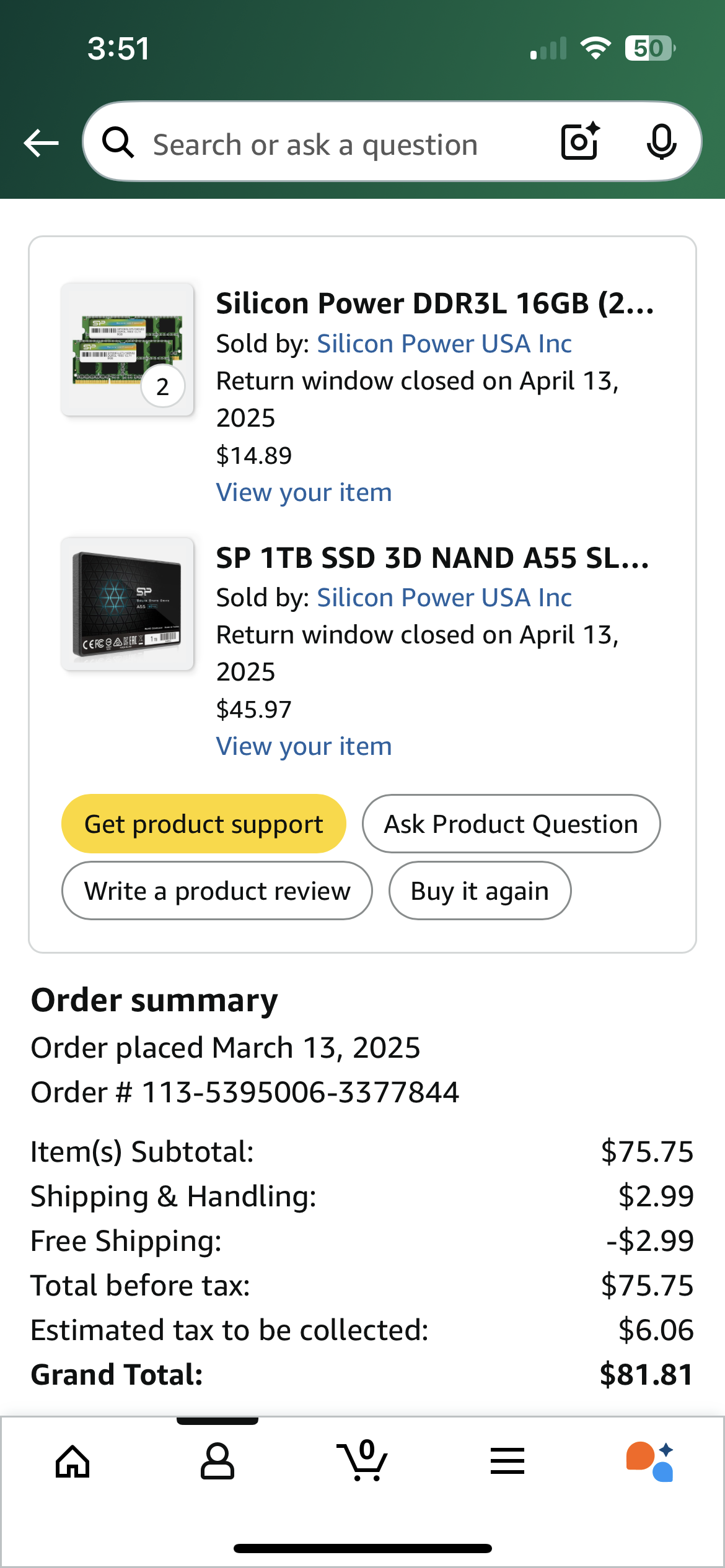725x1568 pixels.
Task: Open the shopping cart icon
Action: click(x=362, y=1461)
